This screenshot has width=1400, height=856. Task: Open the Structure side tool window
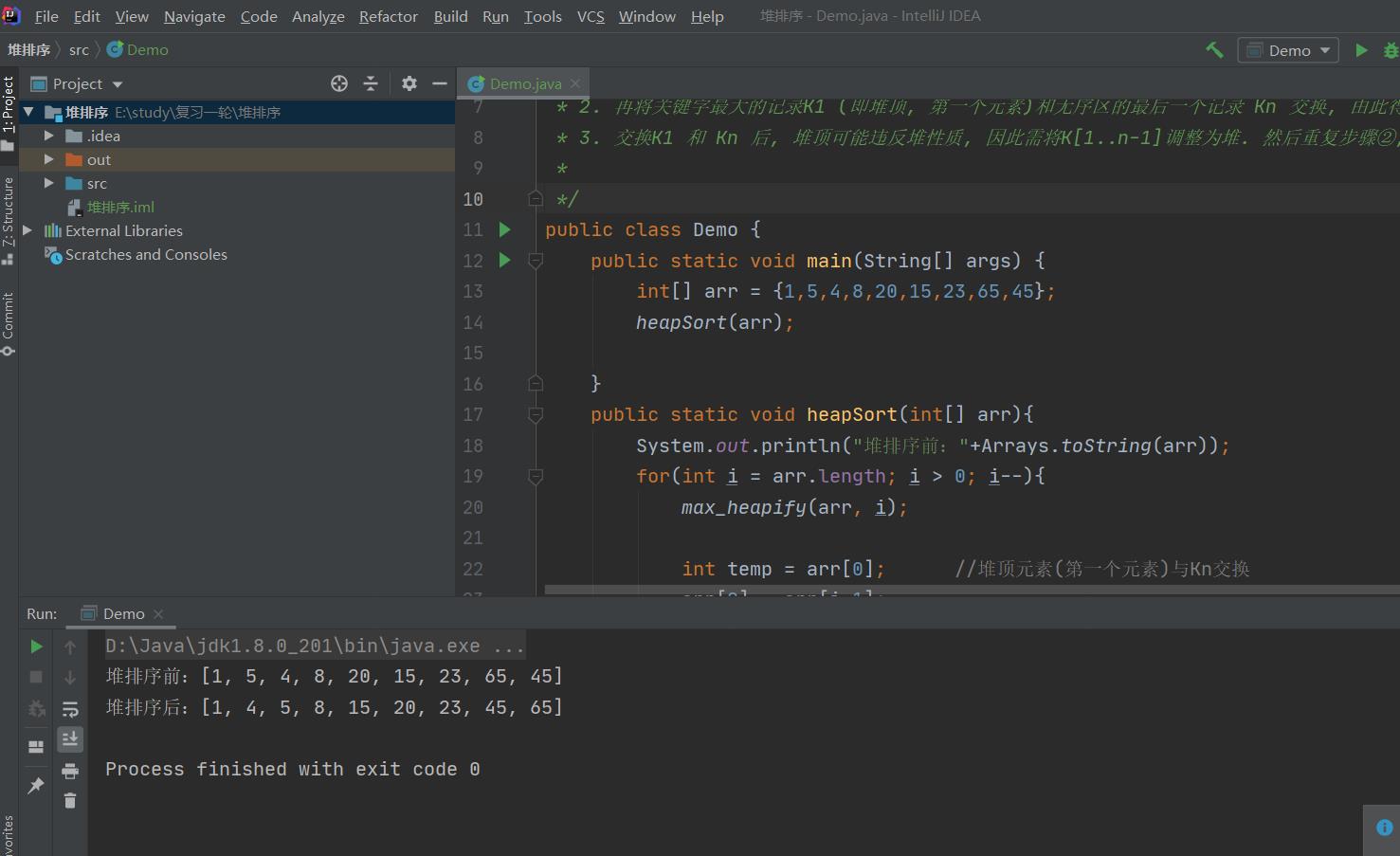9,220
